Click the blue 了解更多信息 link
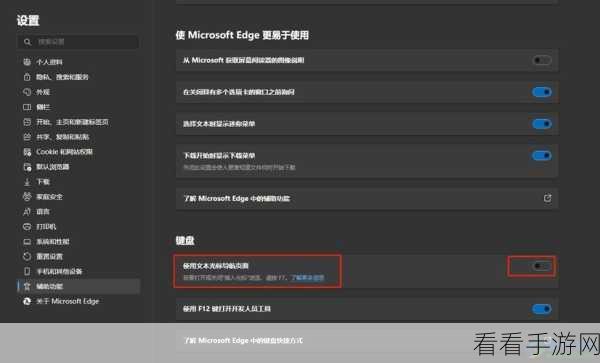The height and width of the screenshot is (363, 600). coord(308,278)
